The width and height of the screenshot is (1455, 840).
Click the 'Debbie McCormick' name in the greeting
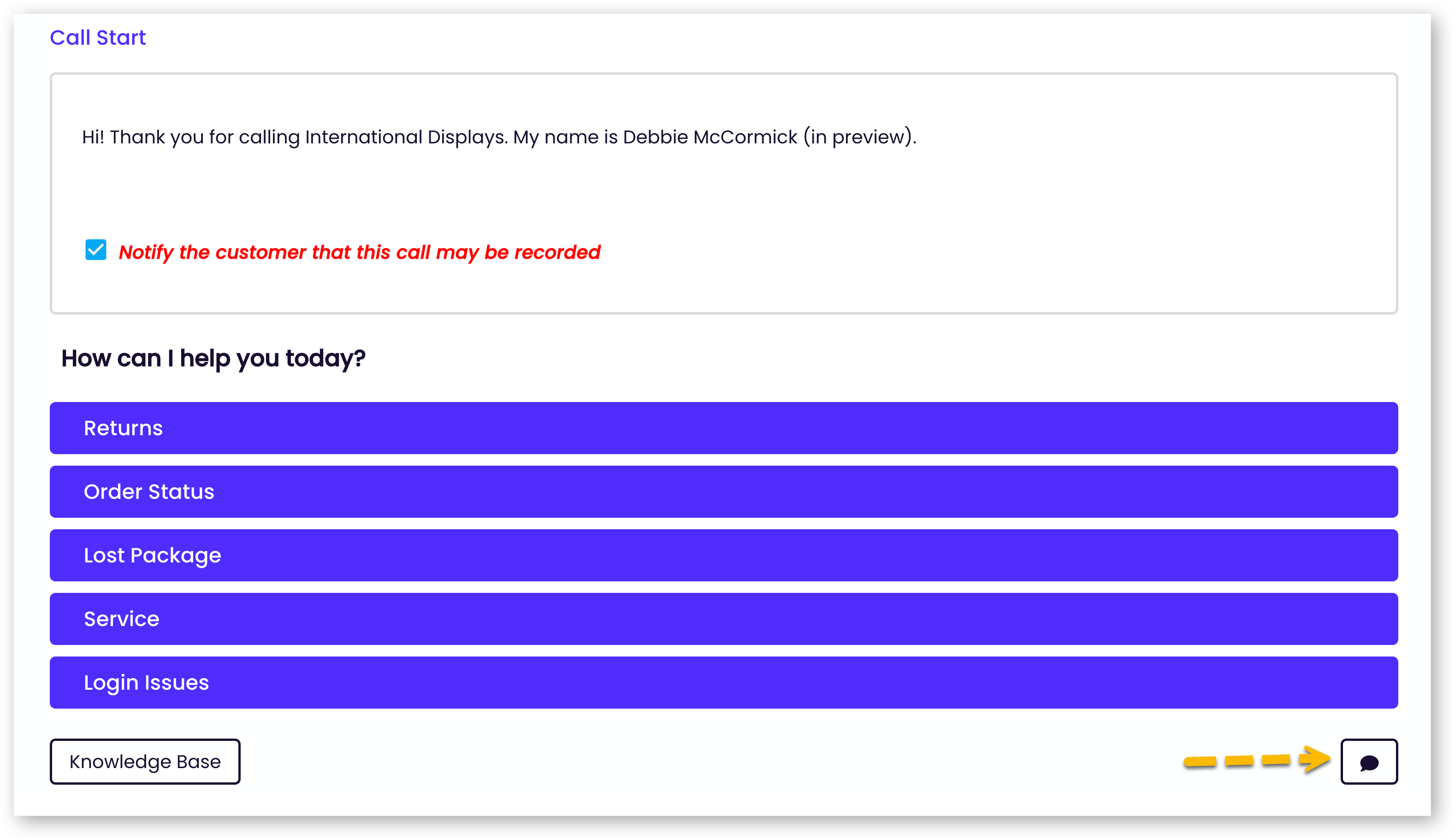click(x=710, y=137)
